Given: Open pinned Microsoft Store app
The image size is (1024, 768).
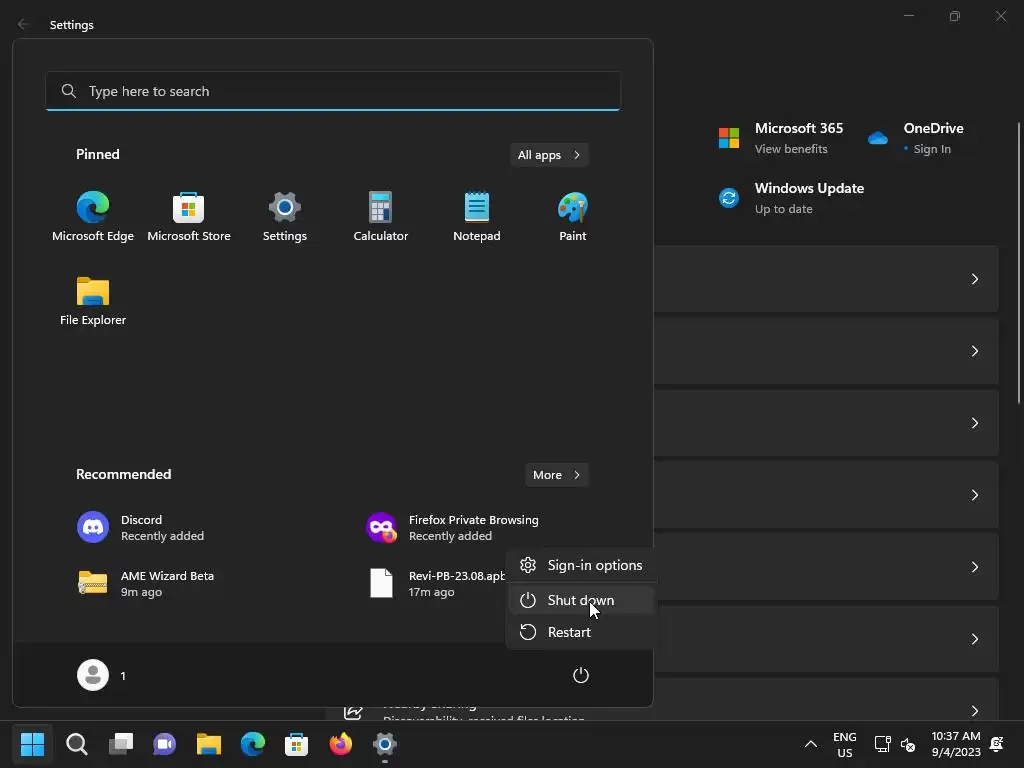Looking at the screenshot, I should pos(189,217).
